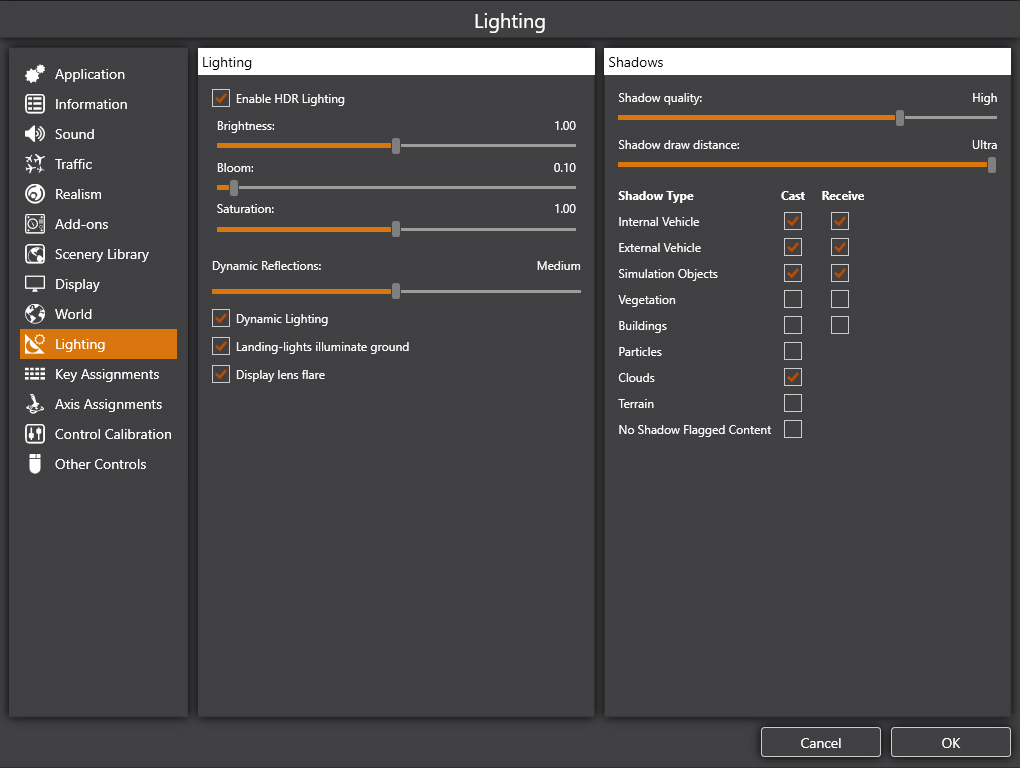This screenshot has width=1020, height=768.
Task: Enable Buildings receive shadow checkbox
Action: [x=840, y=325]
